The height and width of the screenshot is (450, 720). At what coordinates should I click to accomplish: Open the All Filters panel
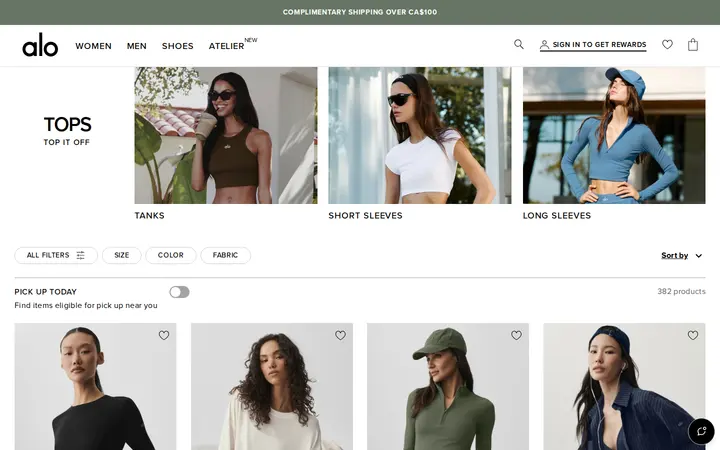tap(56, 255)
